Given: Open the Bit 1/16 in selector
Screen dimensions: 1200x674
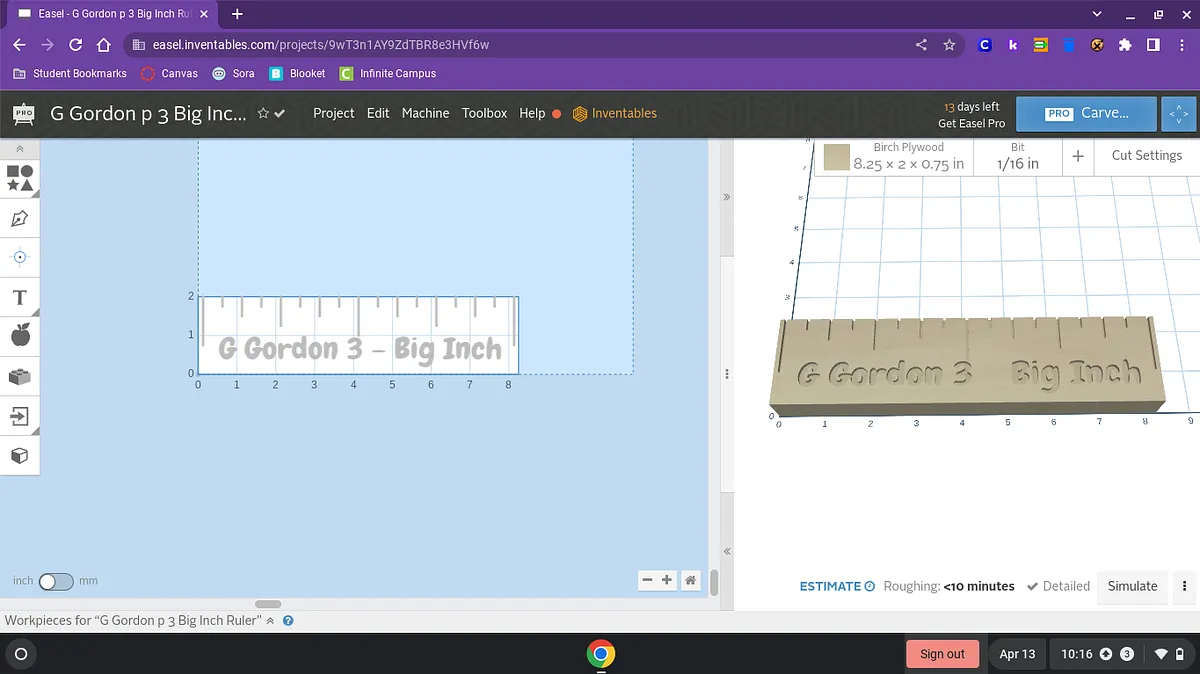Looking at the screenshot, I should point(1017,156).
